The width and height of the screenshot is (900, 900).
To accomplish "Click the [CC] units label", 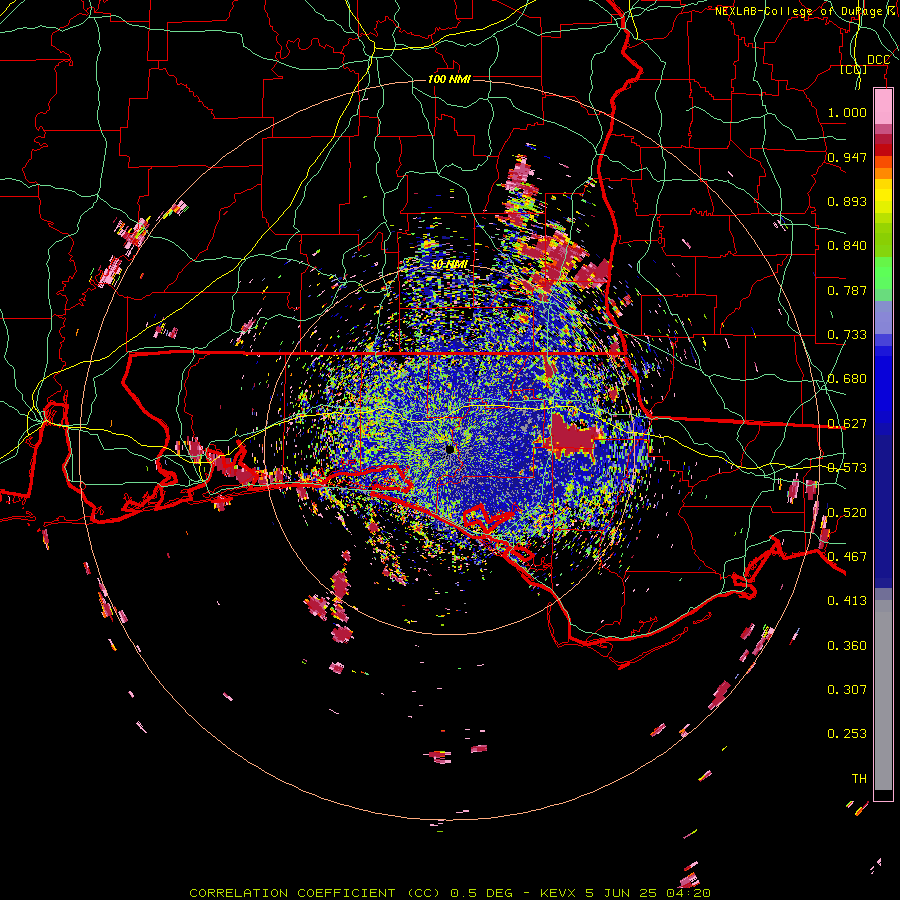I will click(854, 70).
